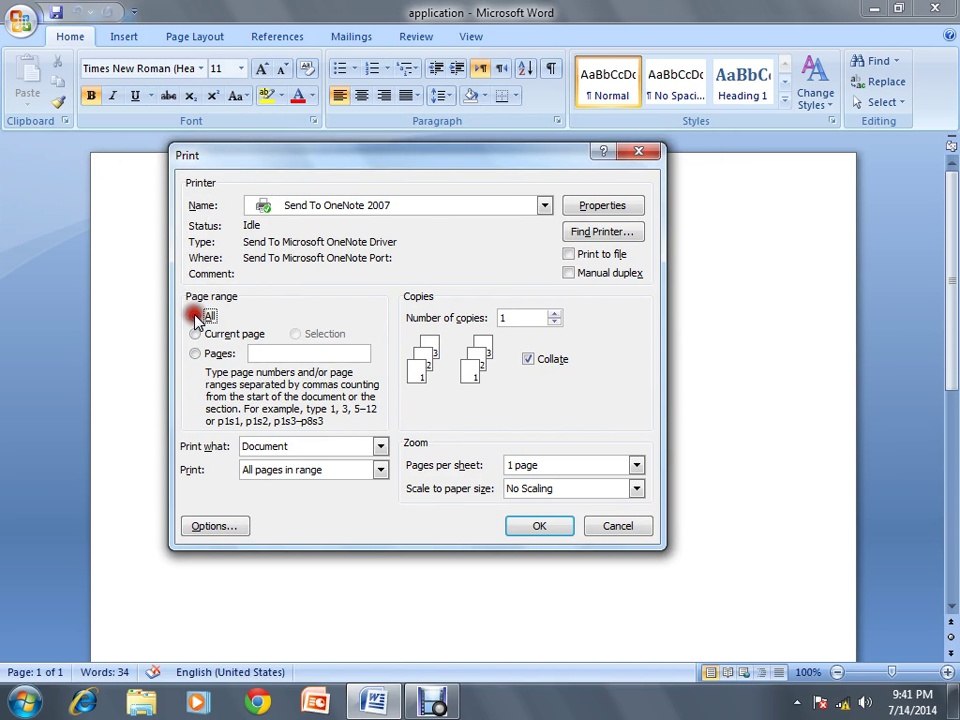The height and width of the screenshot is (720, 960).
Task: Switch to Draft view in status bar
Action: [779, 672]
